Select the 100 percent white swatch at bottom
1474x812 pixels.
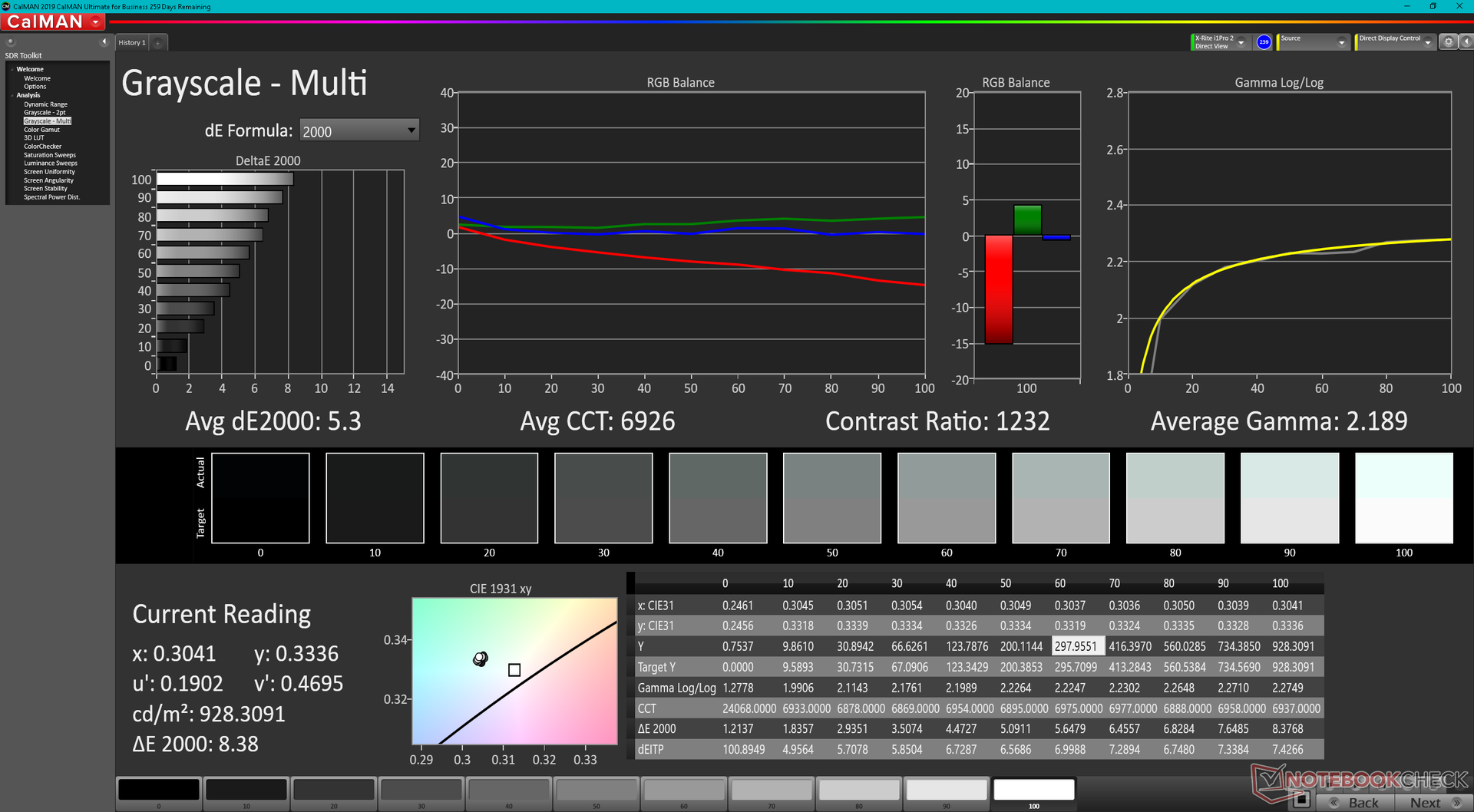pyautogui.click(x=1033, y=790)
